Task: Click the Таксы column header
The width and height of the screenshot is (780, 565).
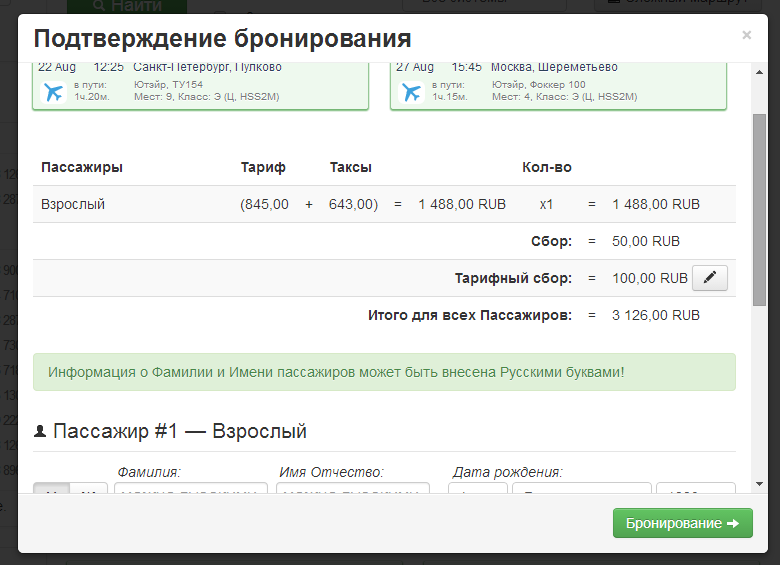Action: (x=350, y=167)
